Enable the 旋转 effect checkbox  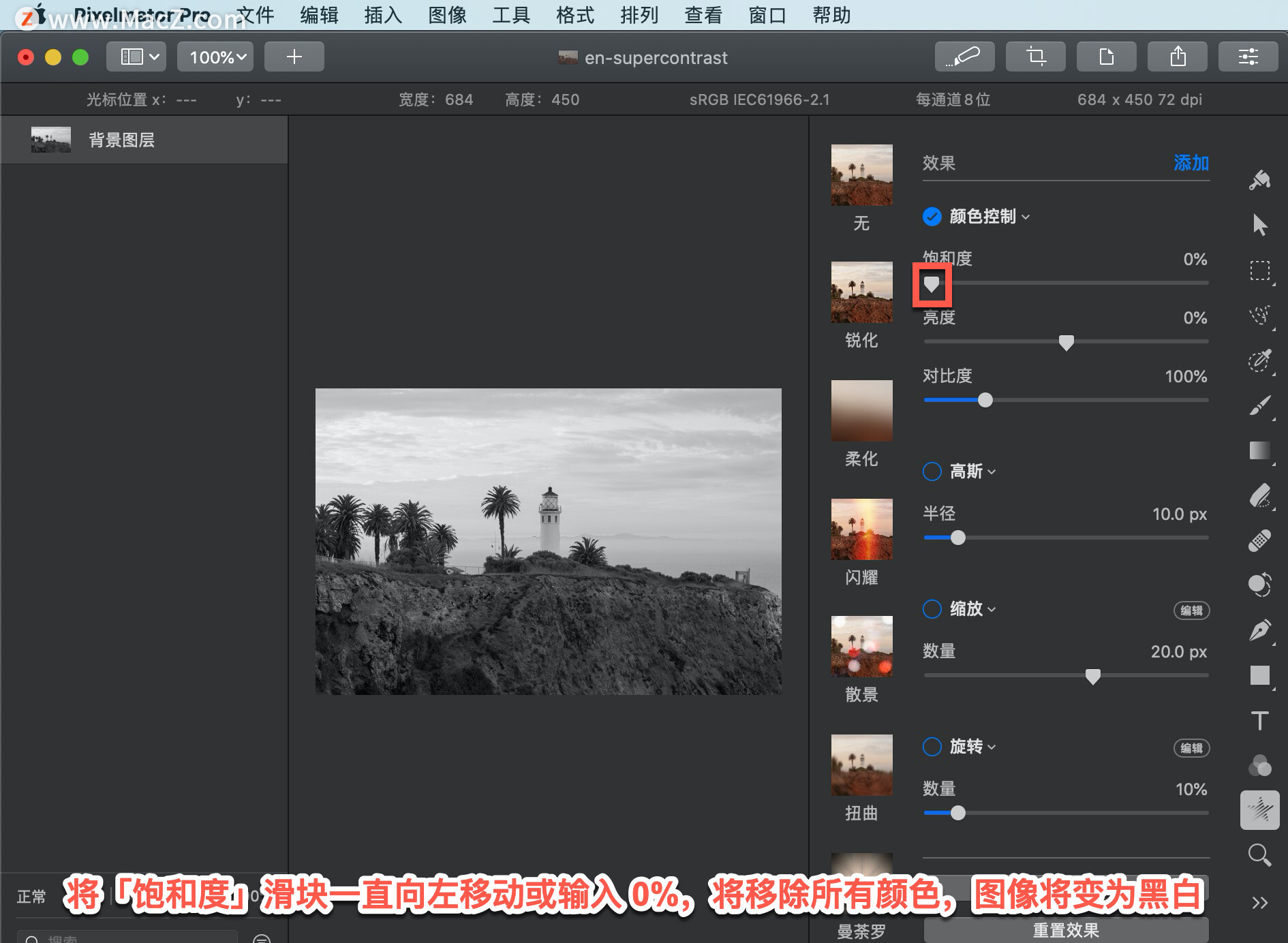pyautogui.click(x=932, y=747)
